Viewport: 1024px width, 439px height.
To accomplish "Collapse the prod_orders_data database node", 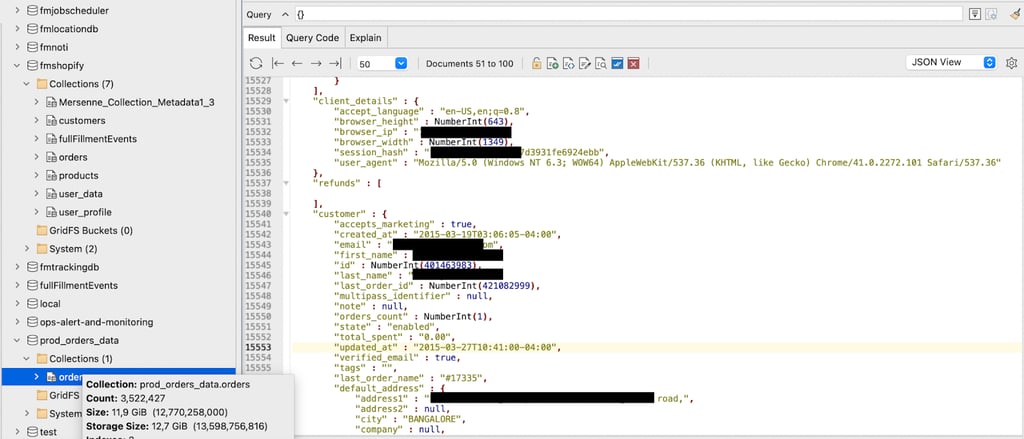I will [18, 340].
